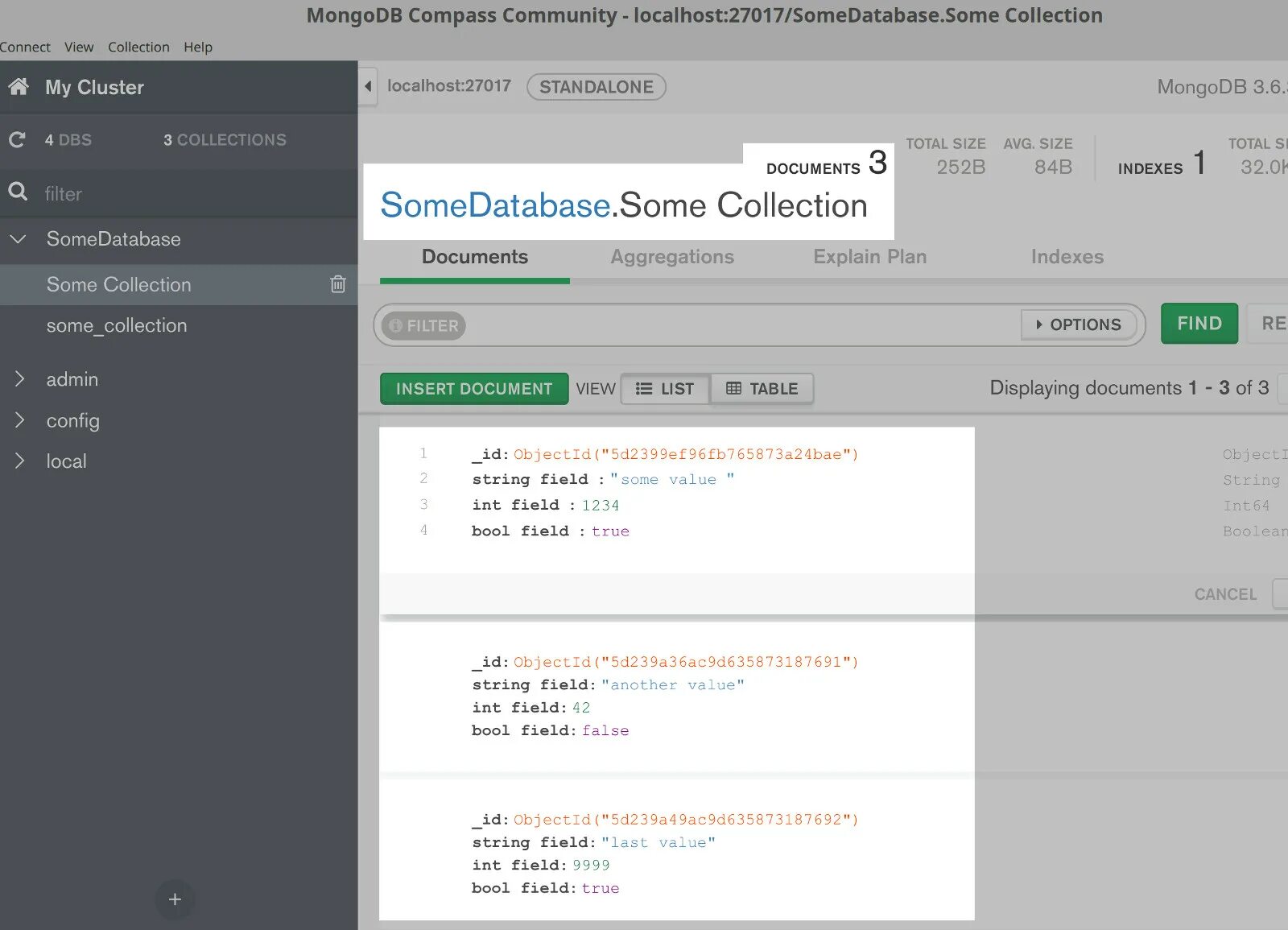Expand the admin database

pyautogui.click(x=19, y=378)
